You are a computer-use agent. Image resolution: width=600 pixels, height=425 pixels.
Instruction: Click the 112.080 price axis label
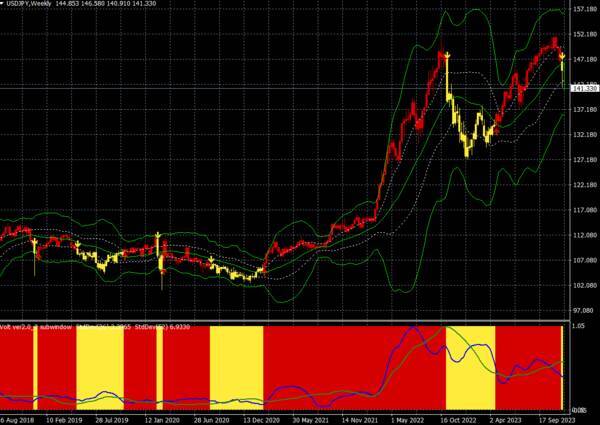click(583, 235)
